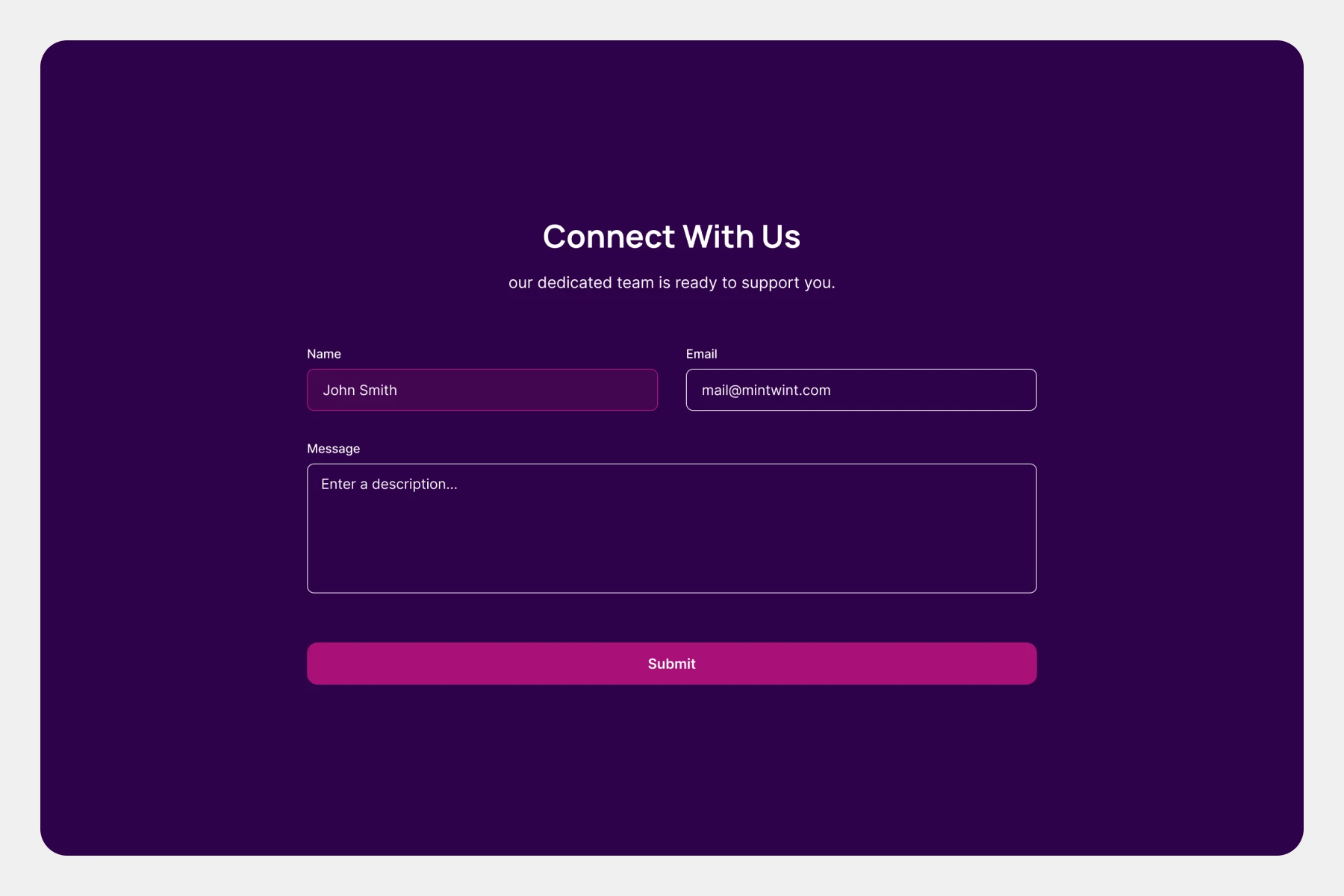This screenshot has width=1344, height=896.
Task: Click the word "Smith" in the Name field
Action: 378,391
